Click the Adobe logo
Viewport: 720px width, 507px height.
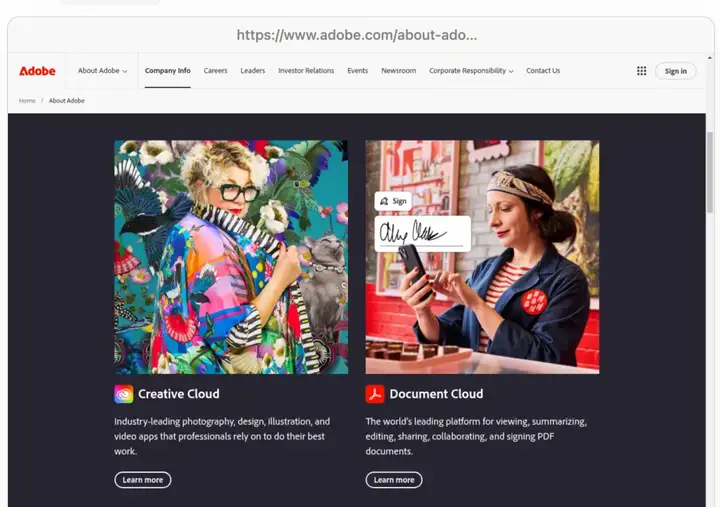coord(37,71)
